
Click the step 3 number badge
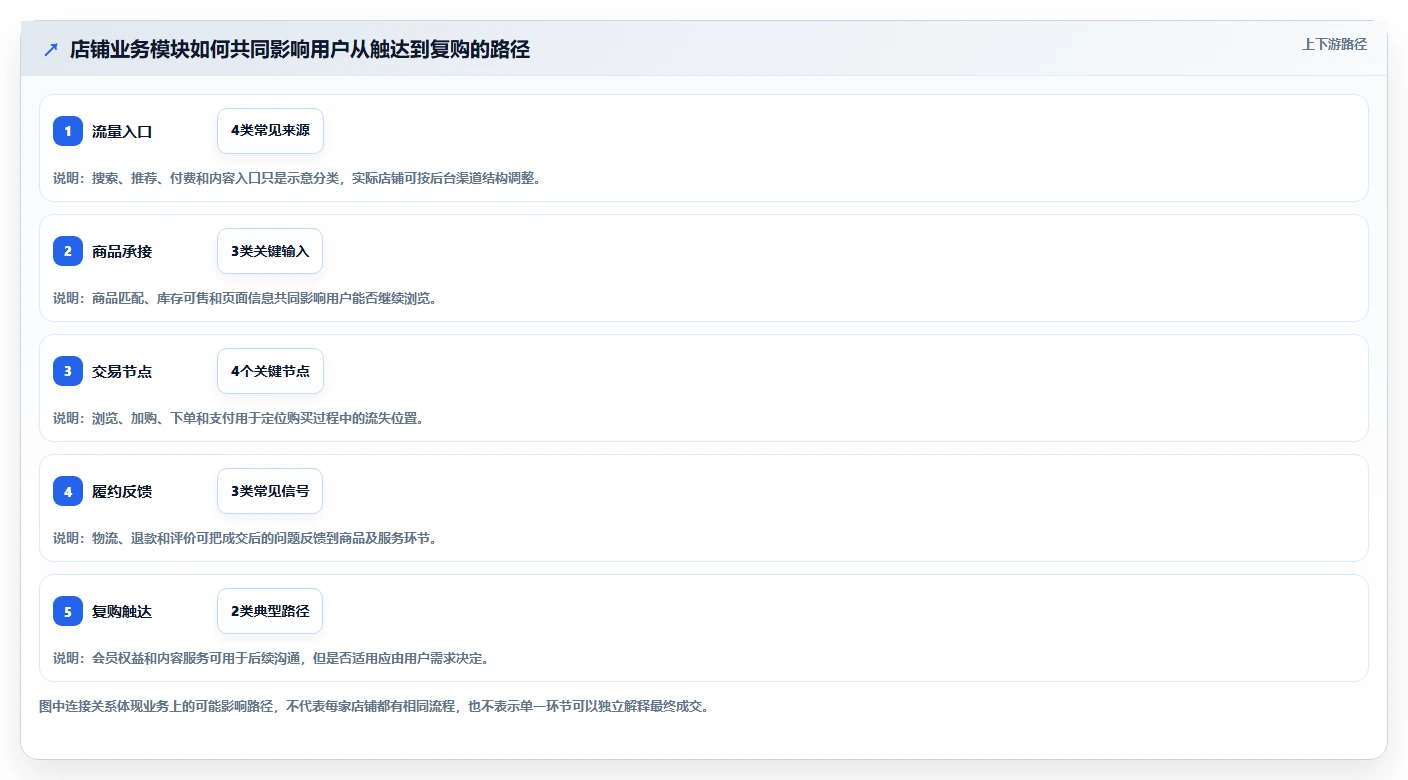[x=68, y=371]
